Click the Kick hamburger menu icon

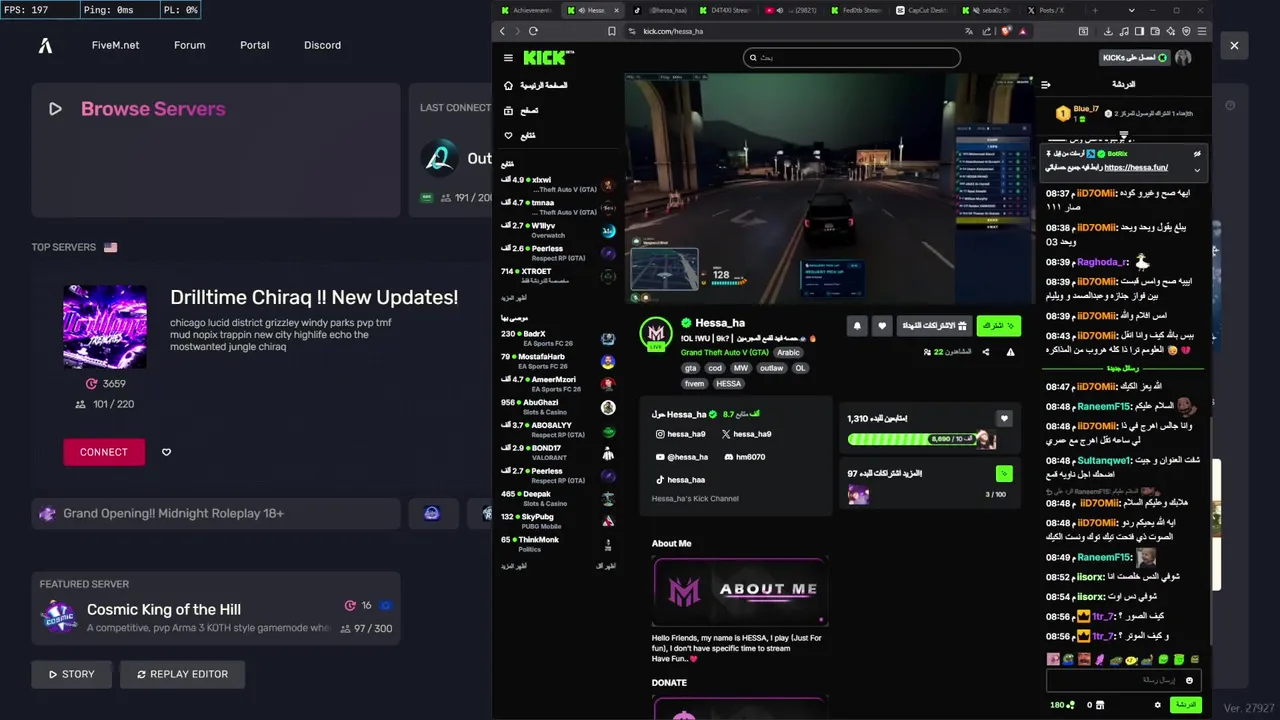(x=508, y=58)
